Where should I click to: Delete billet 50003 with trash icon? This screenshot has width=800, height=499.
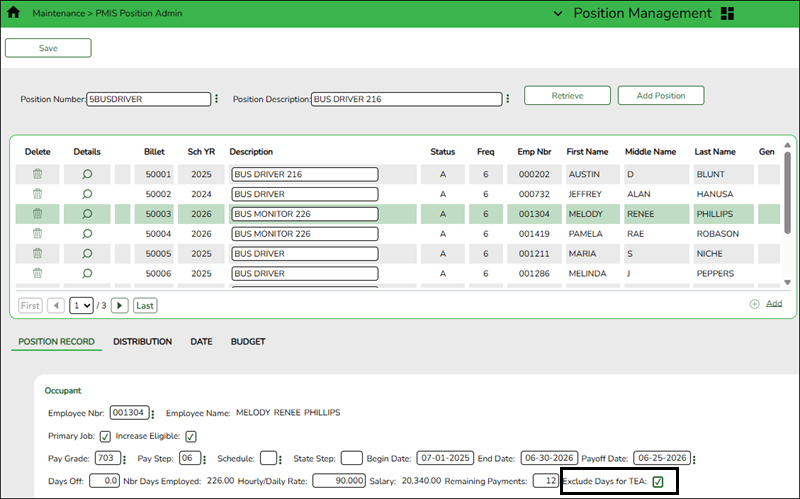click(x=37, y=214)
